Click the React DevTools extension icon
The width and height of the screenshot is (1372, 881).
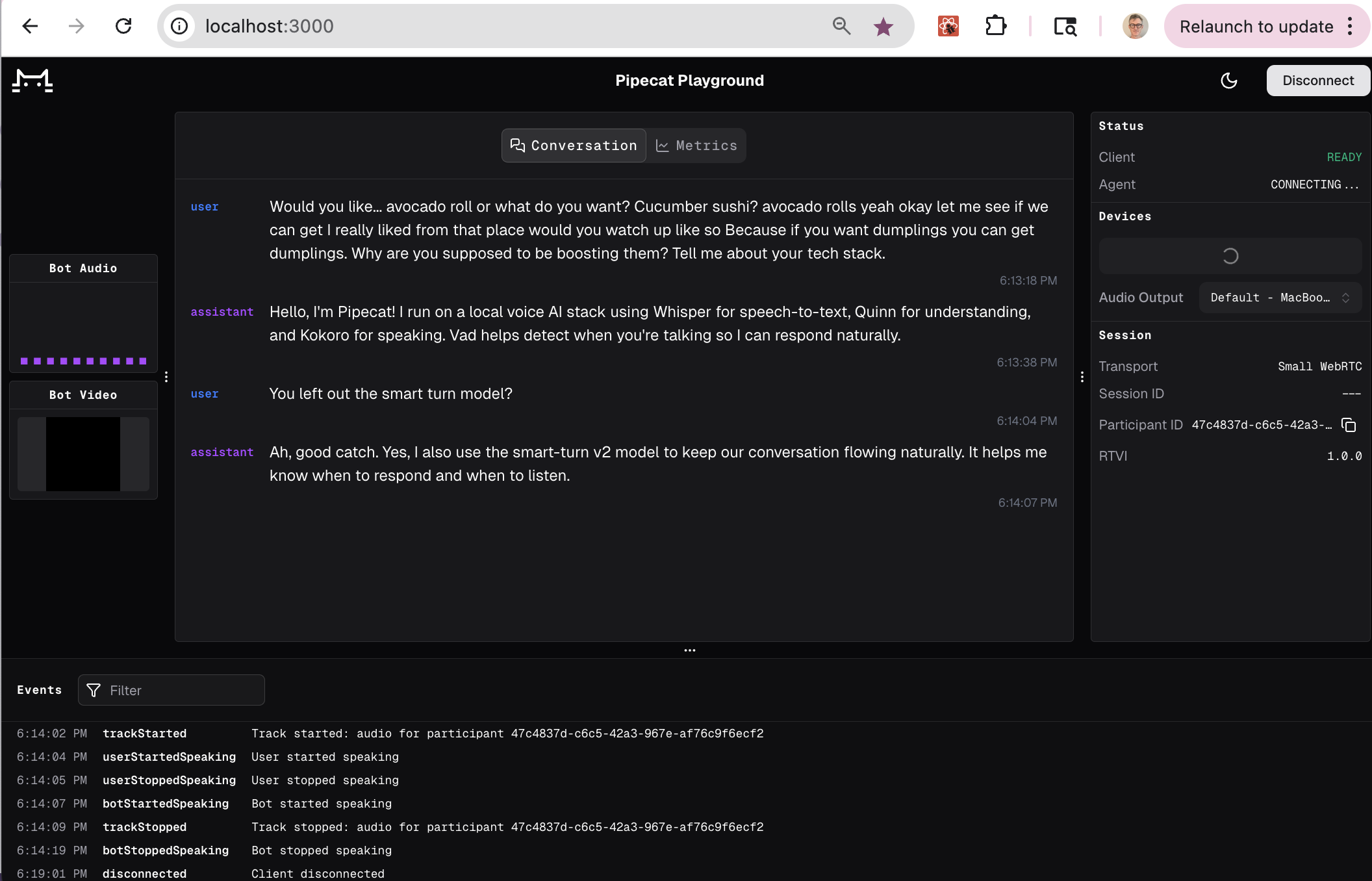tap(948, 27)
